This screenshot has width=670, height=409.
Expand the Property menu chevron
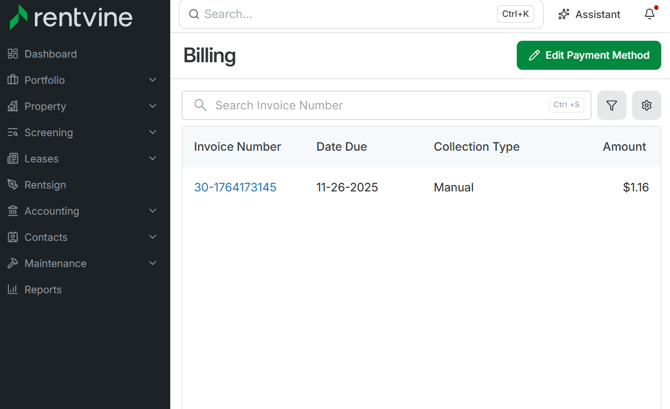coord(153,106)
